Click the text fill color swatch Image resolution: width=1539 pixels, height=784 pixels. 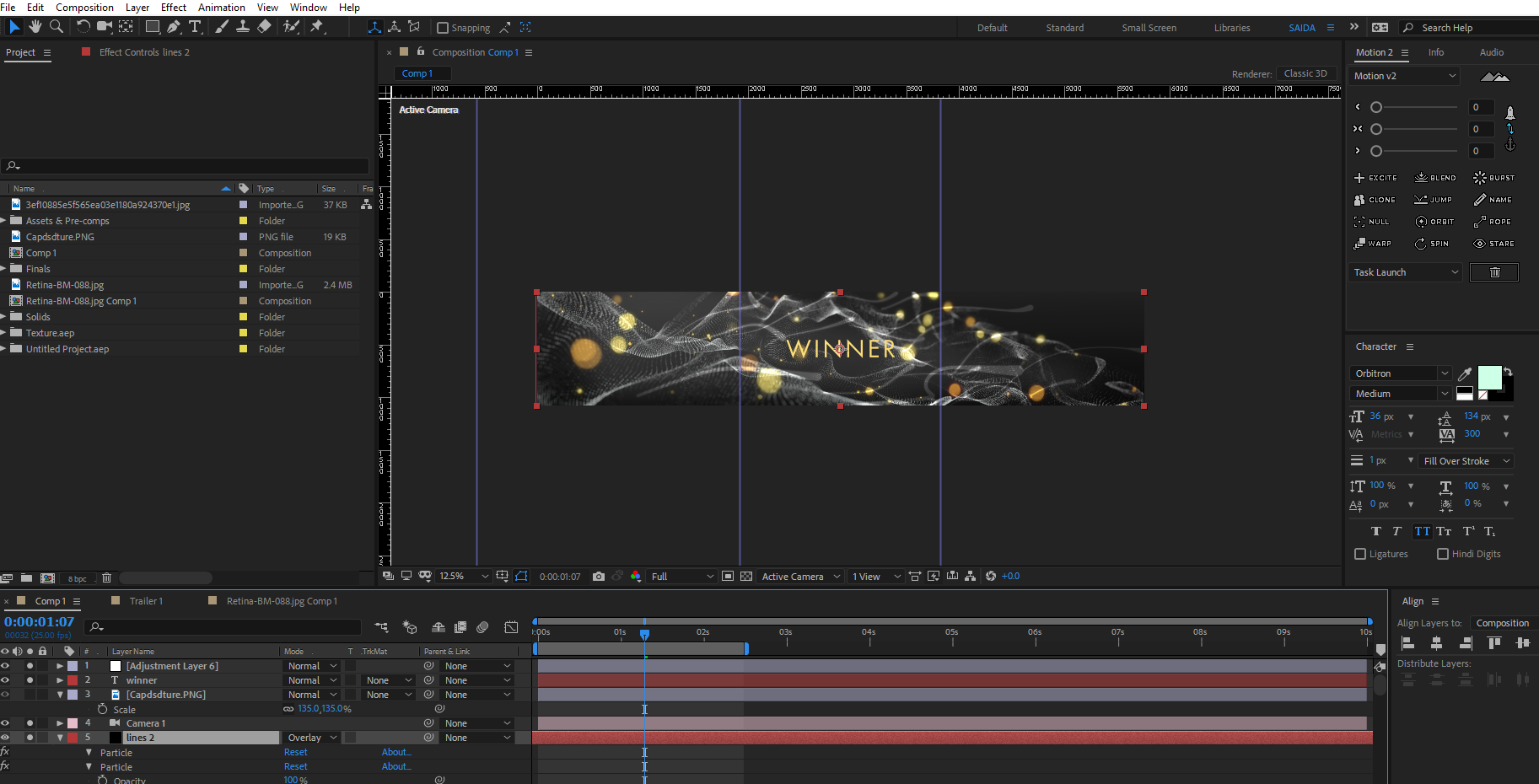pos(1490,378)
